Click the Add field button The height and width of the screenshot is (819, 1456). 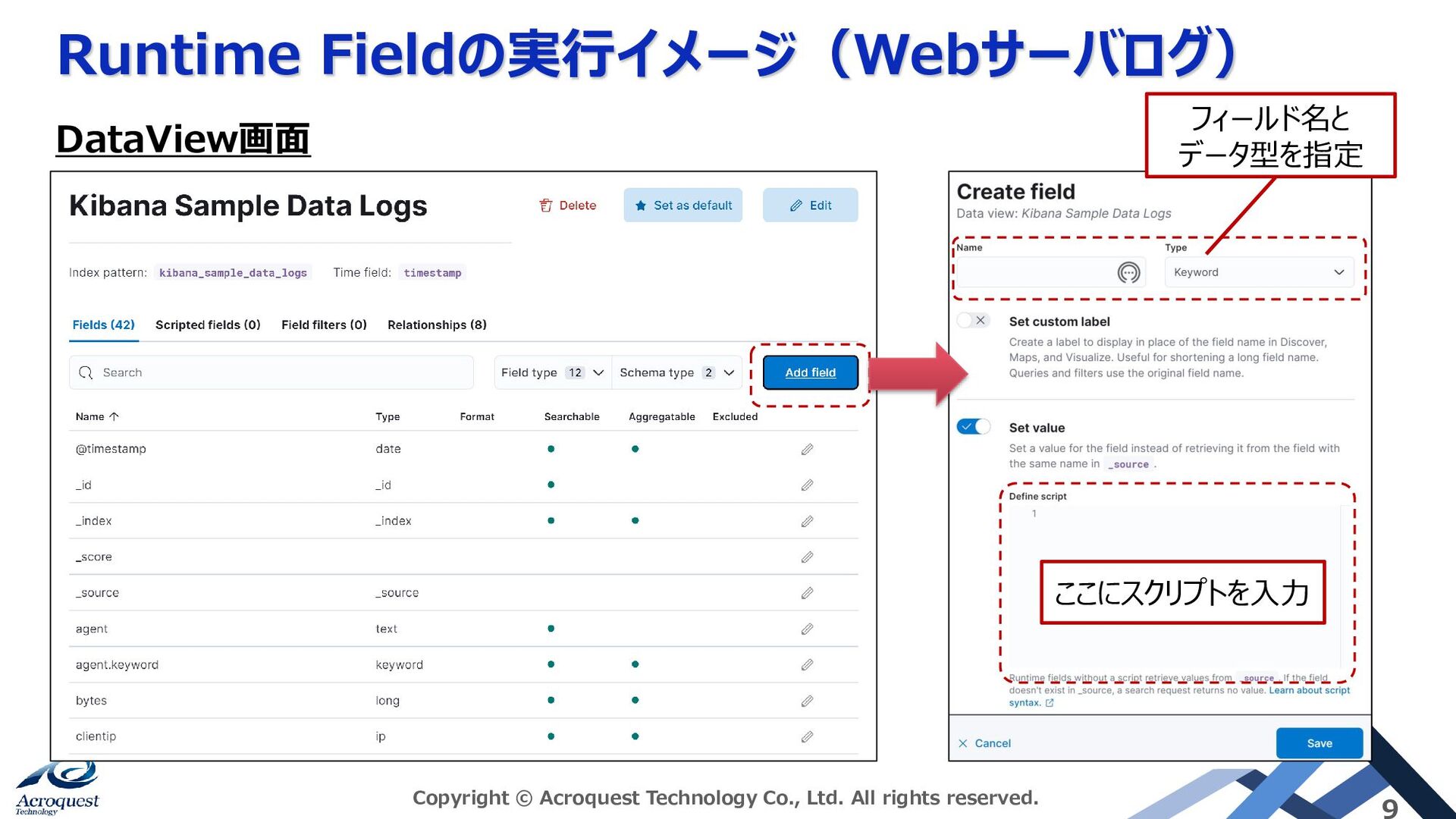(810, 372)
